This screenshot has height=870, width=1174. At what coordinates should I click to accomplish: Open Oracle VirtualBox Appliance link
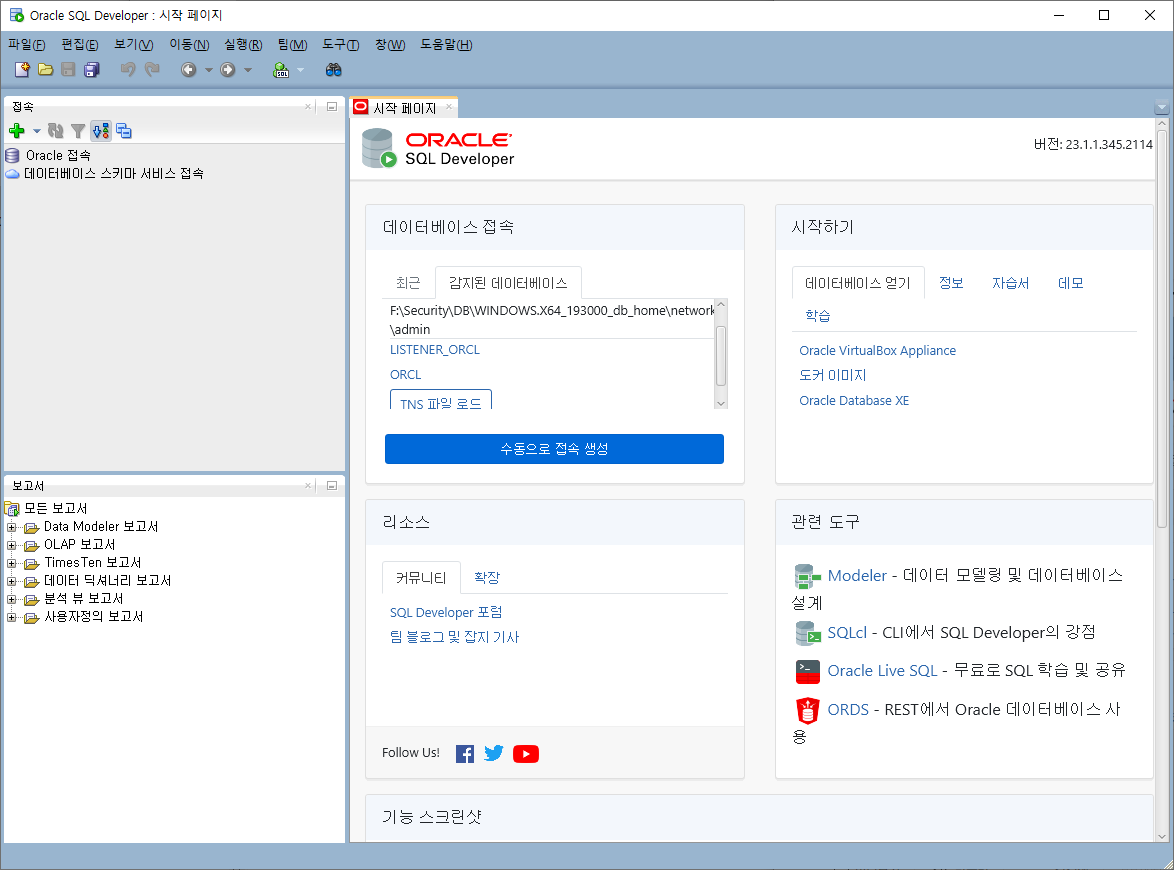coord(878,350)
